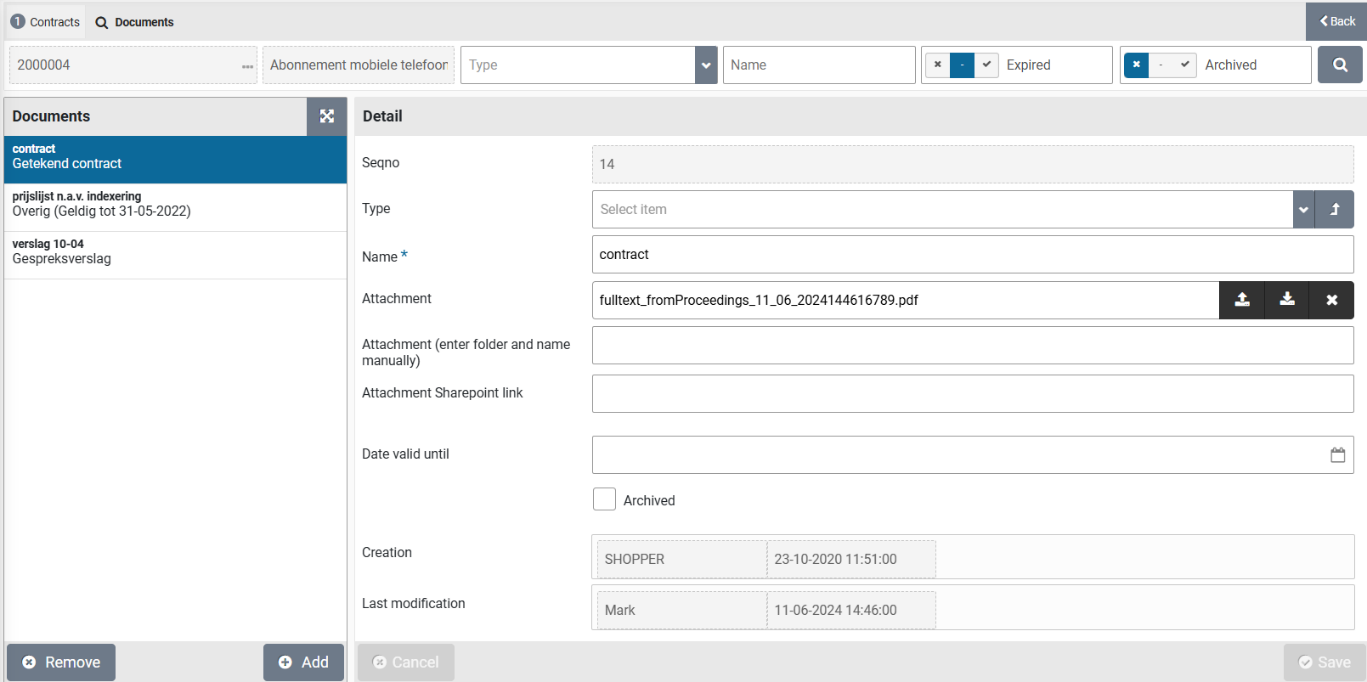The width and height of the screenshot is (1367, 682).
Task: Delete the attachment using the X icon
Action: [x=1331, y=300]
